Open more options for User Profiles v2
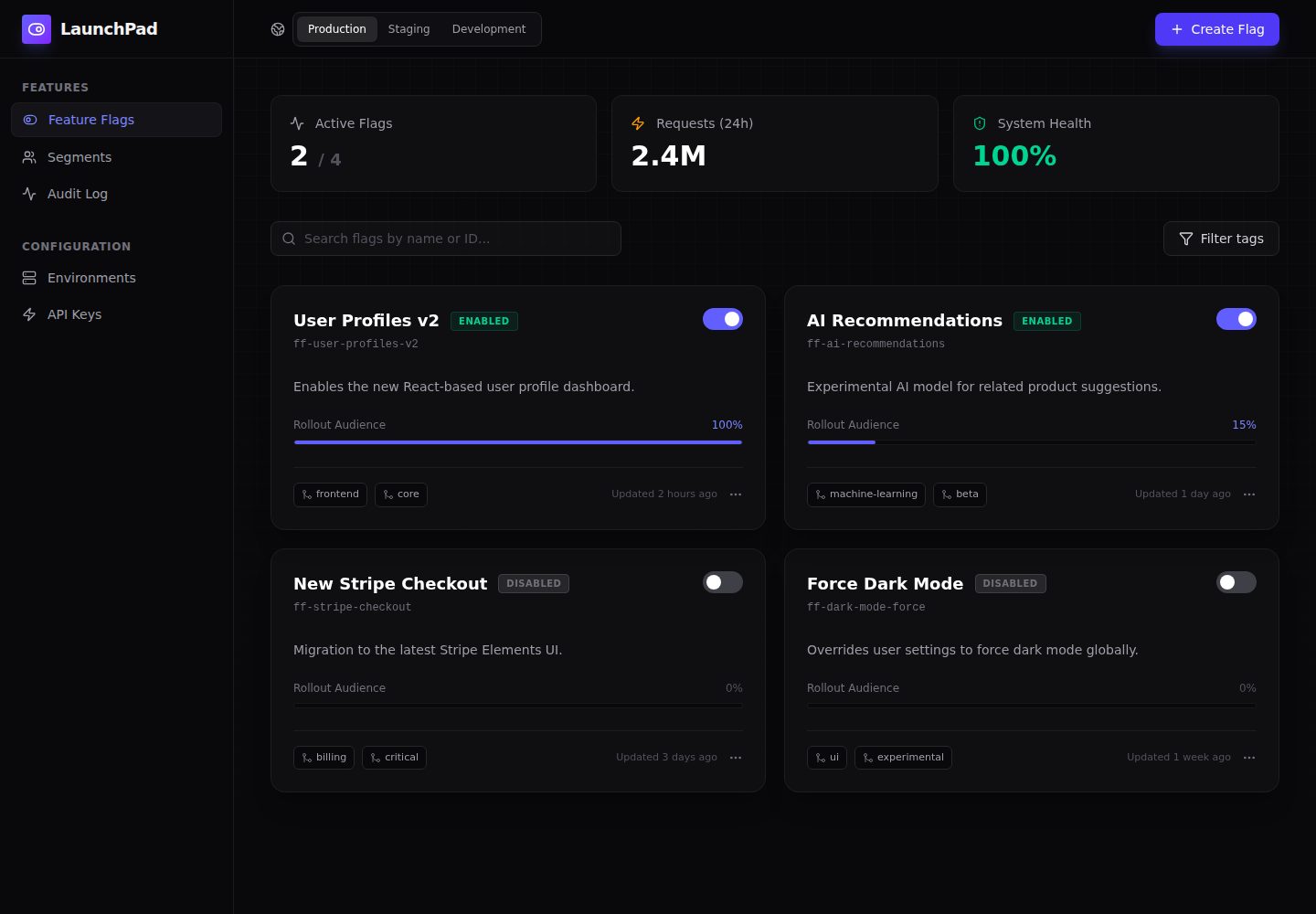Screen dimensions: 1316x914 [x=736, y=494]
